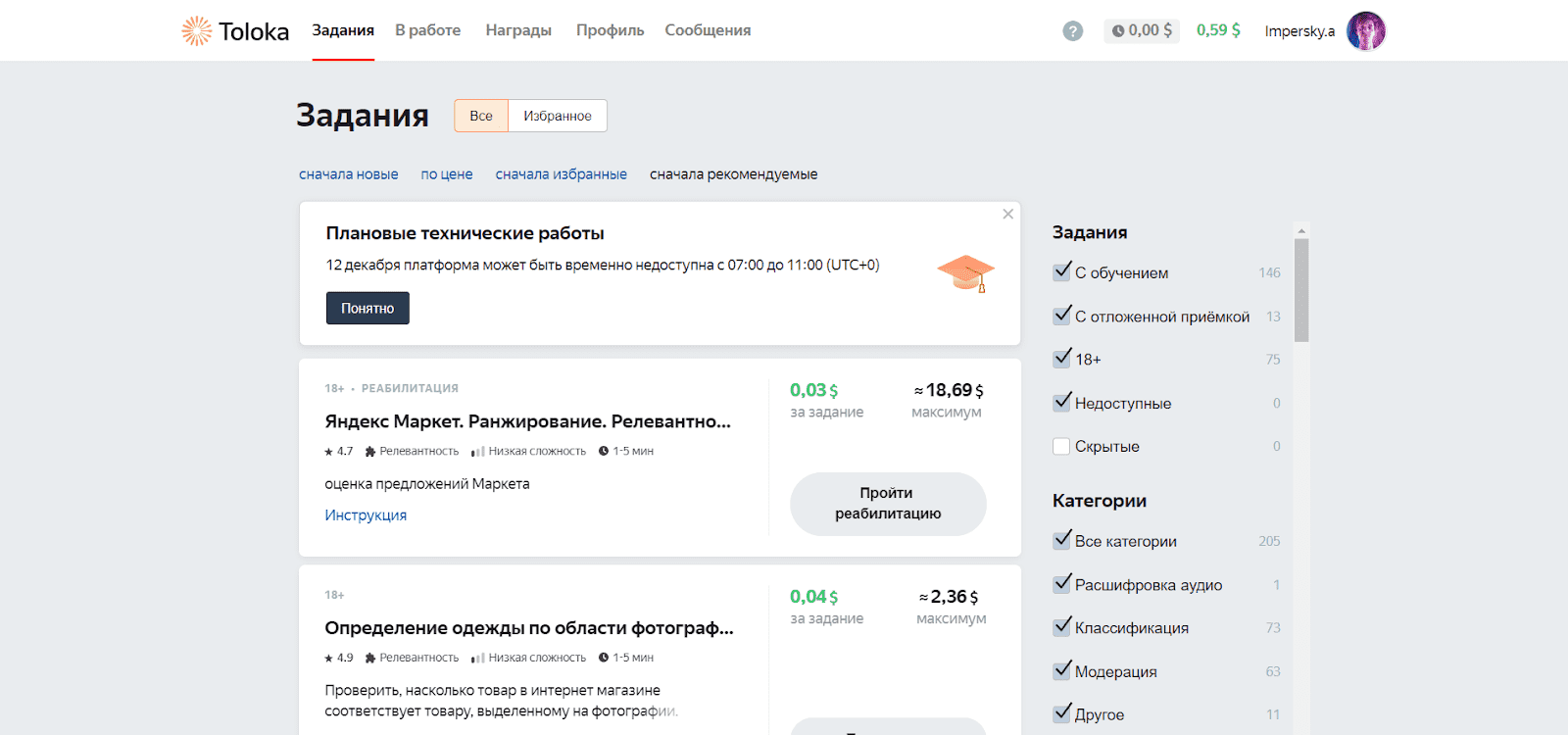Click the ≈ 18,69 $ maximum amount
The height and width of the screenshot is (735, 1568).
(x=949, y=390)
